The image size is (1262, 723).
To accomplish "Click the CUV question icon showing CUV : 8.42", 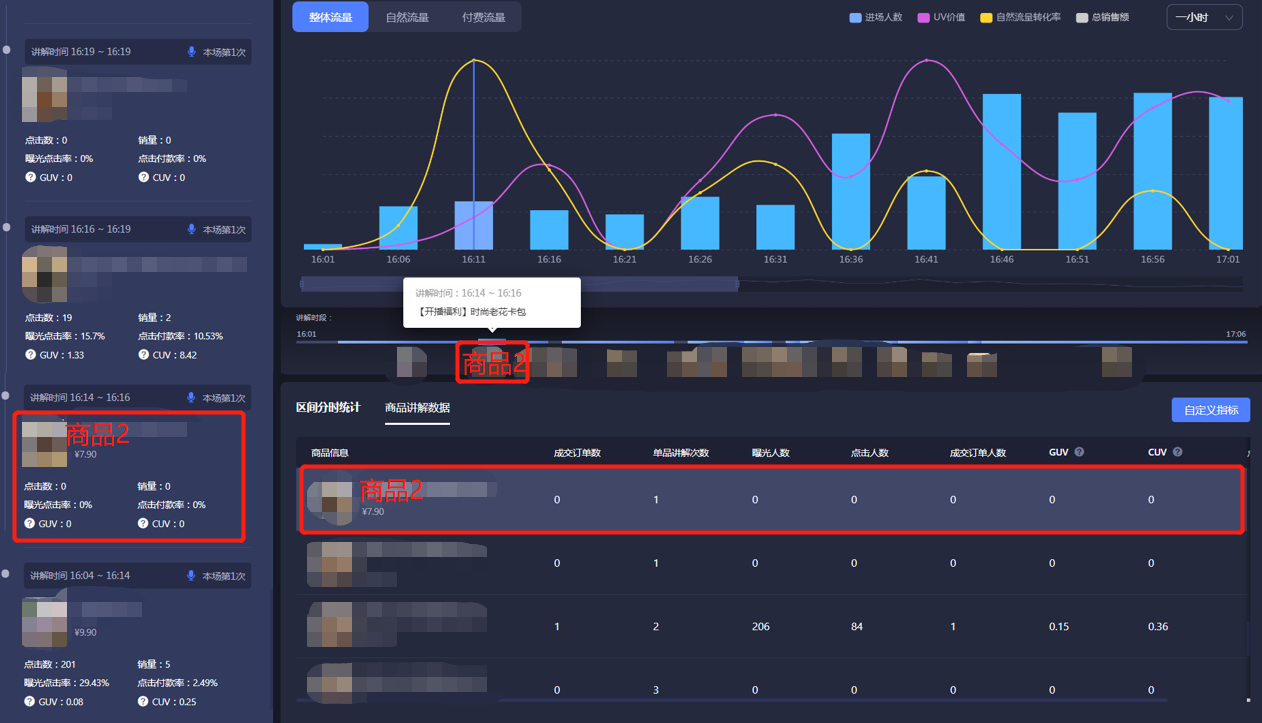I will (143, 355).
